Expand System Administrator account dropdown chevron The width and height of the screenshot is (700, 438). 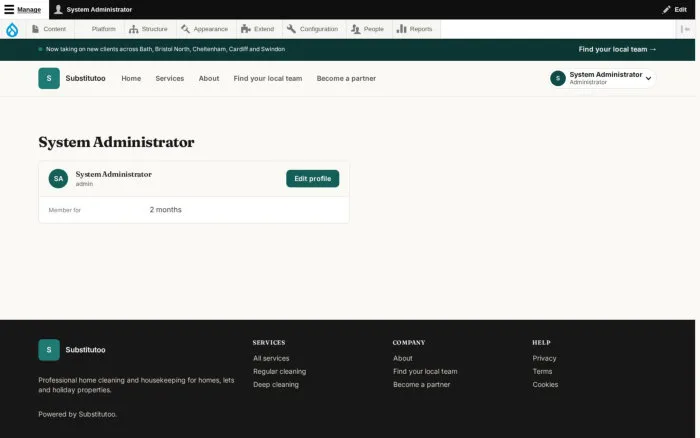[648, 79]
